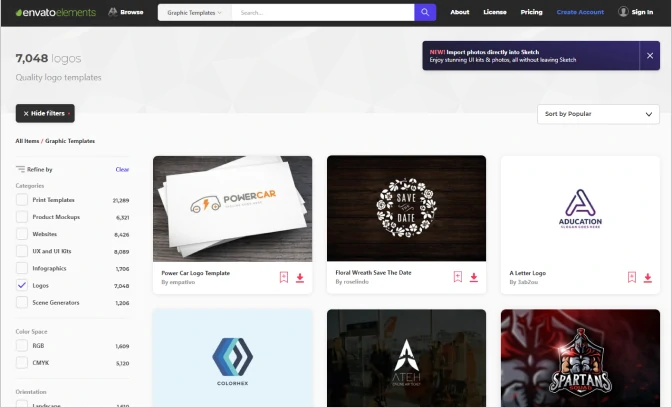The height and width of the screenshot is (408, 672).
Task: Check the Print Templates category
Action: 22,200
